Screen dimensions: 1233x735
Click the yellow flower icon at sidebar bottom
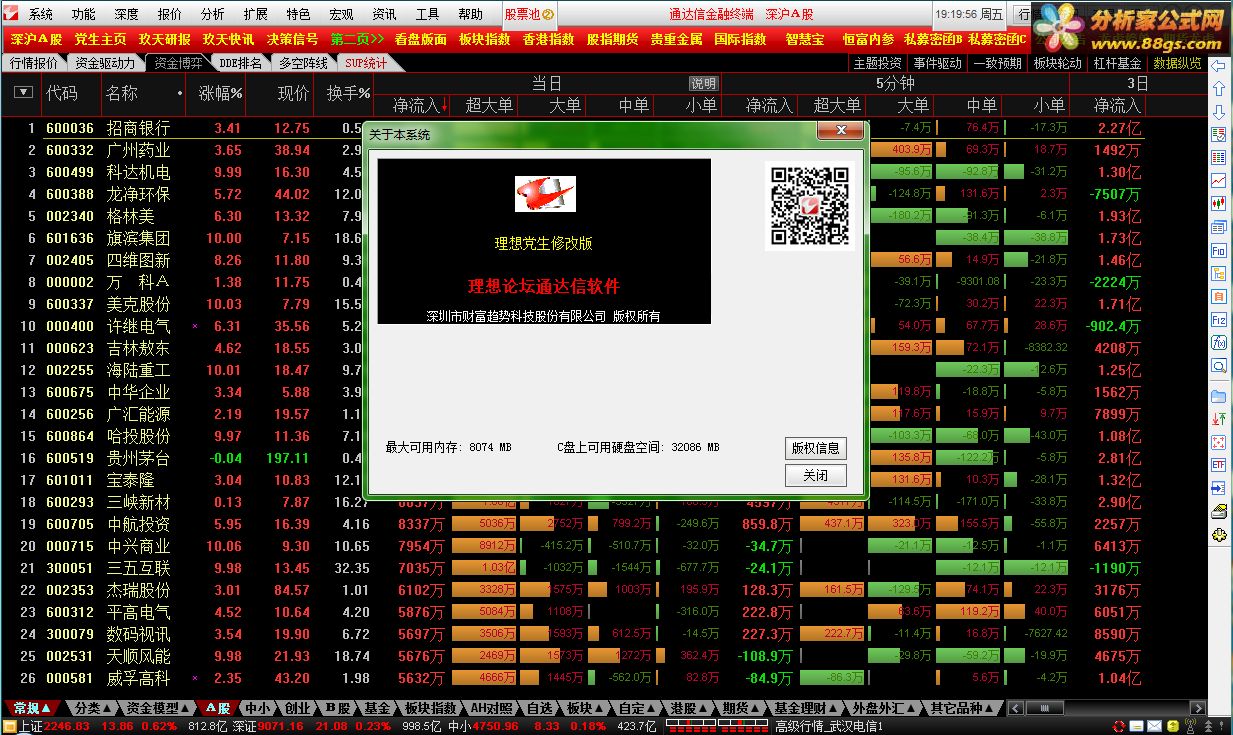tap(1218, 535)
